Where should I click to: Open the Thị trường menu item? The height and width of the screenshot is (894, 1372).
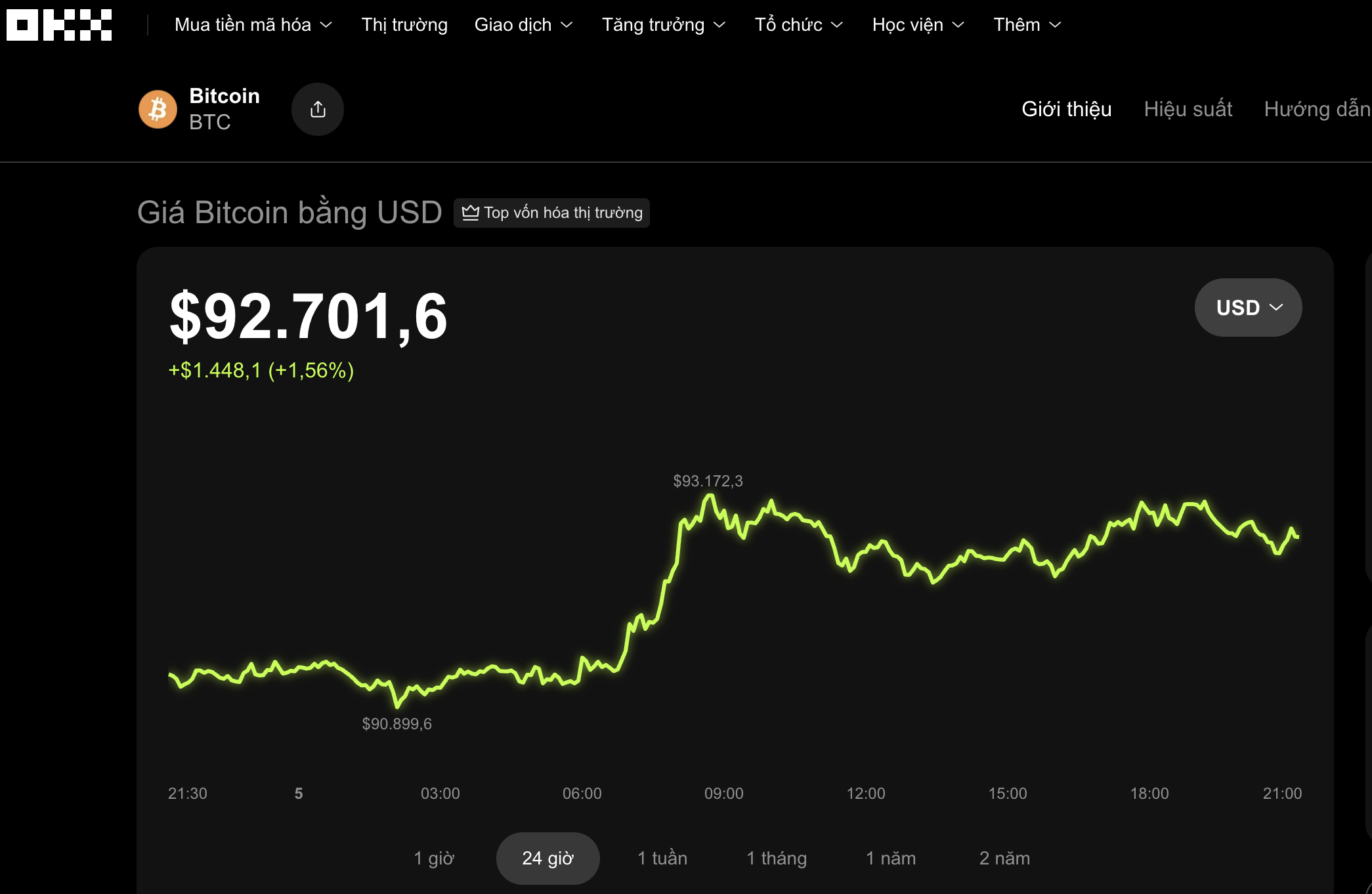click(404, 25)
